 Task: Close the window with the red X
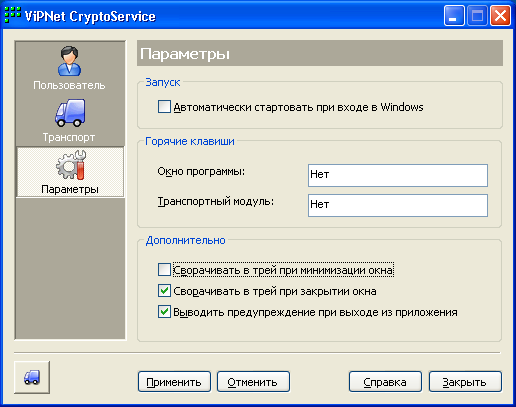(x=500, y=16)
